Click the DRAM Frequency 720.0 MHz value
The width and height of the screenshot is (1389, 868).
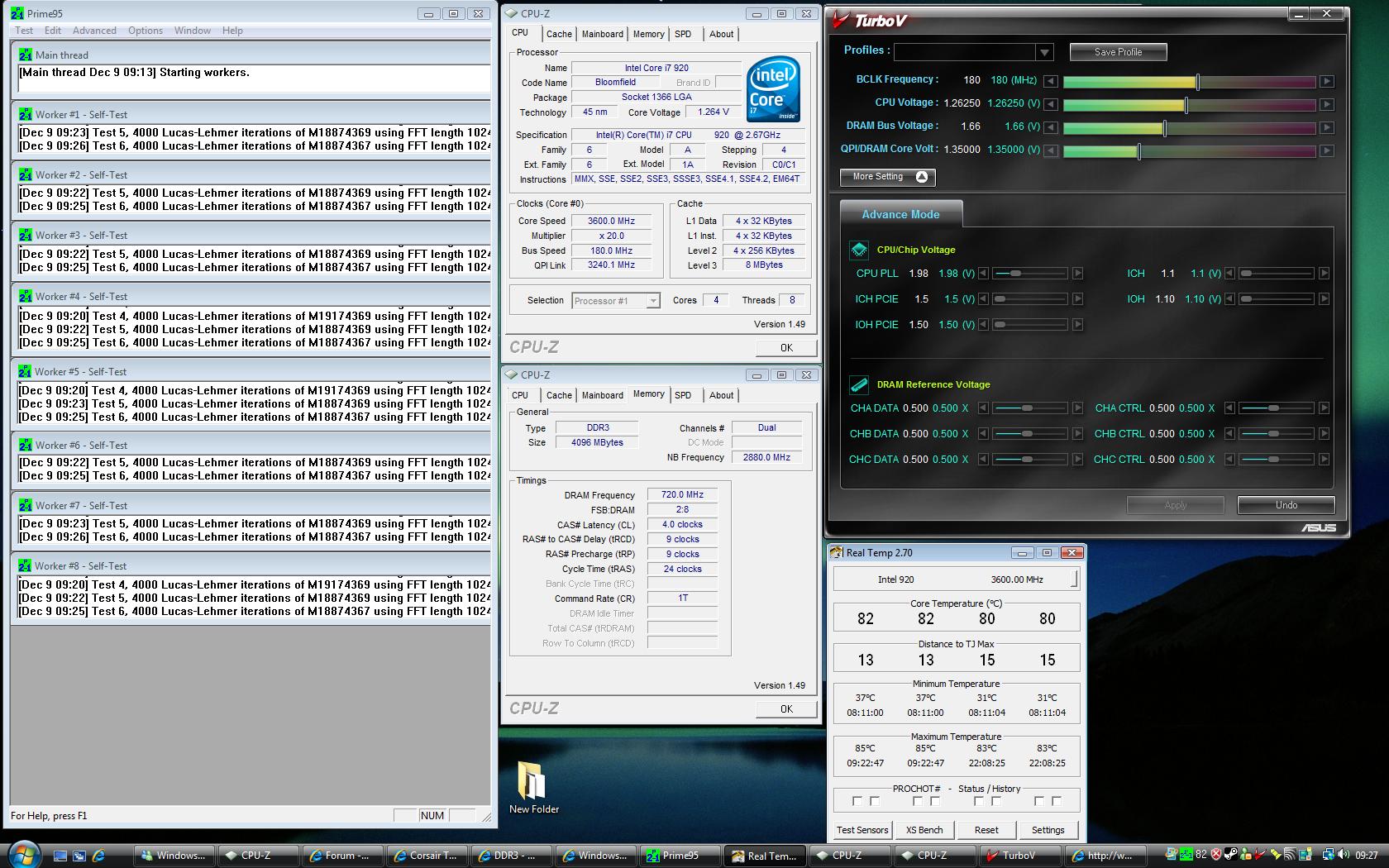pos(682,494)
